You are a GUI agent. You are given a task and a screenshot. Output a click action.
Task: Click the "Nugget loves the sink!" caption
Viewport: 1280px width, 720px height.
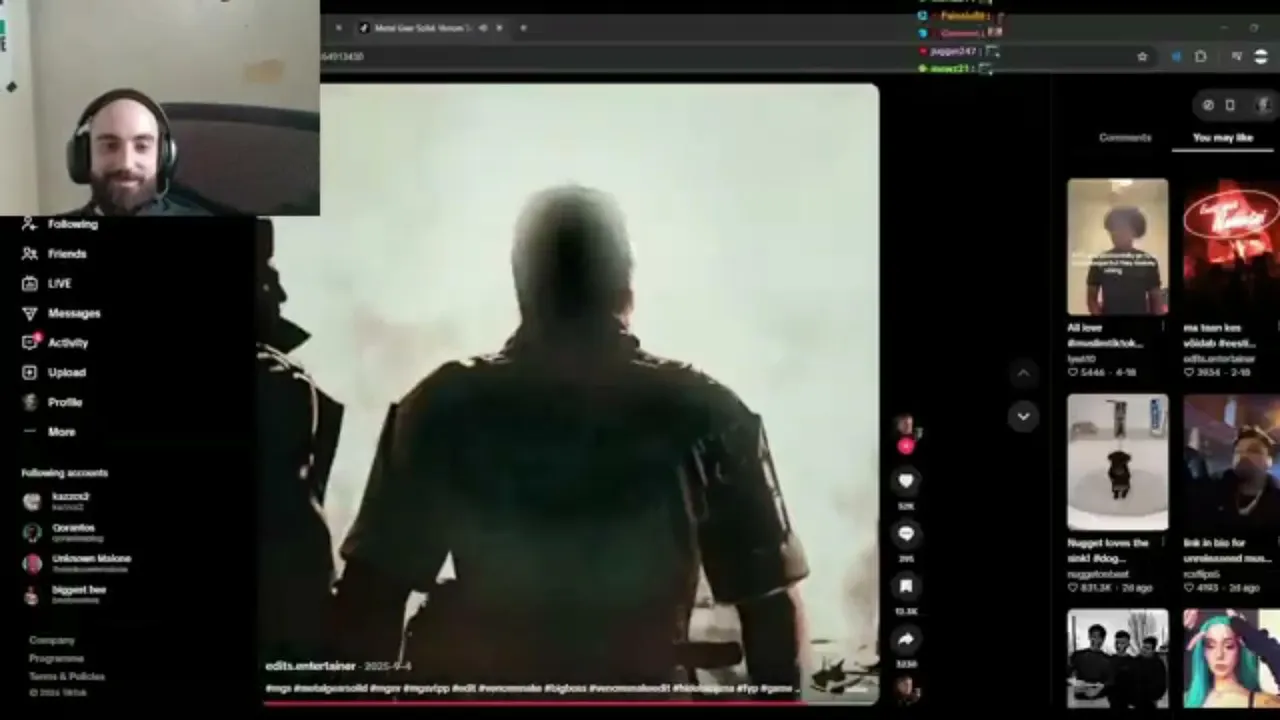1108,550
